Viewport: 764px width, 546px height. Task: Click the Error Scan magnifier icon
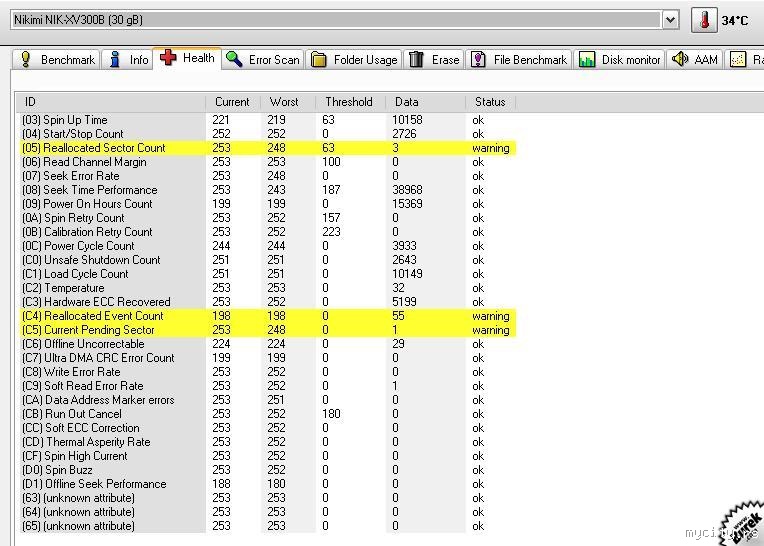pos(234,59)
